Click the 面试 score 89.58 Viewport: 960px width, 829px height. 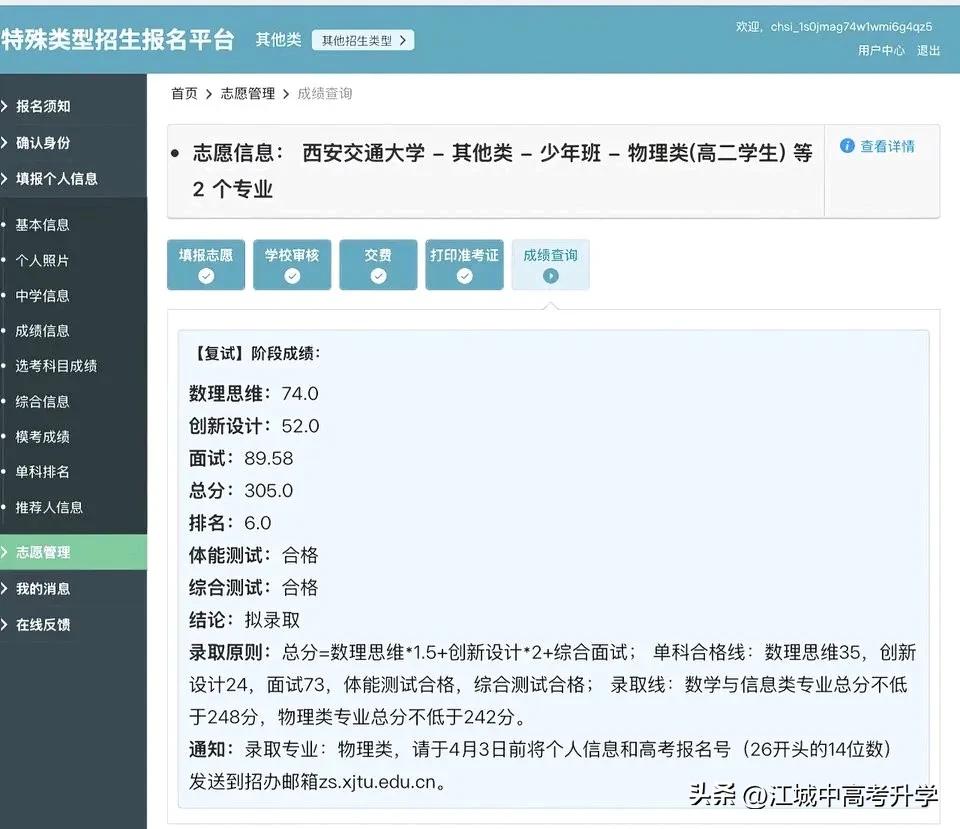[269, 458]
